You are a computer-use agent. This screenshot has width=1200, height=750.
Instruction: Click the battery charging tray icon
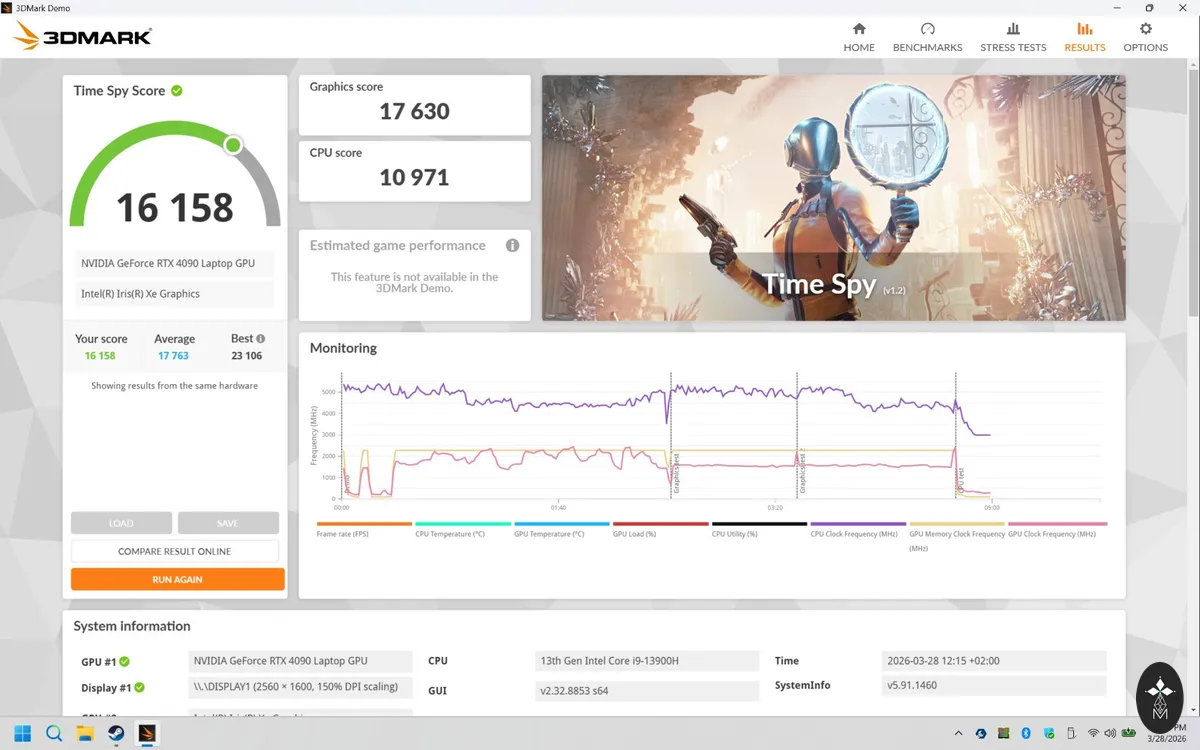click(1129, 733)
